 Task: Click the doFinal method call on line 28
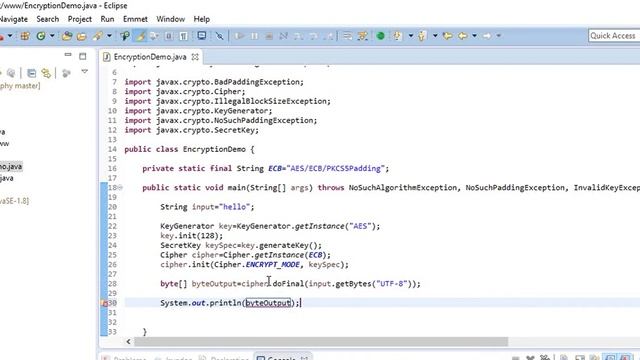(288, 284)
